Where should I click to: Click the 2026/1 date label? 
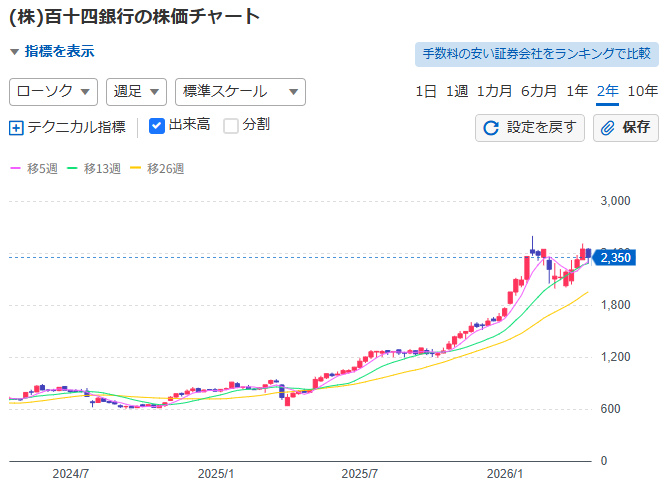click(505, 474)
